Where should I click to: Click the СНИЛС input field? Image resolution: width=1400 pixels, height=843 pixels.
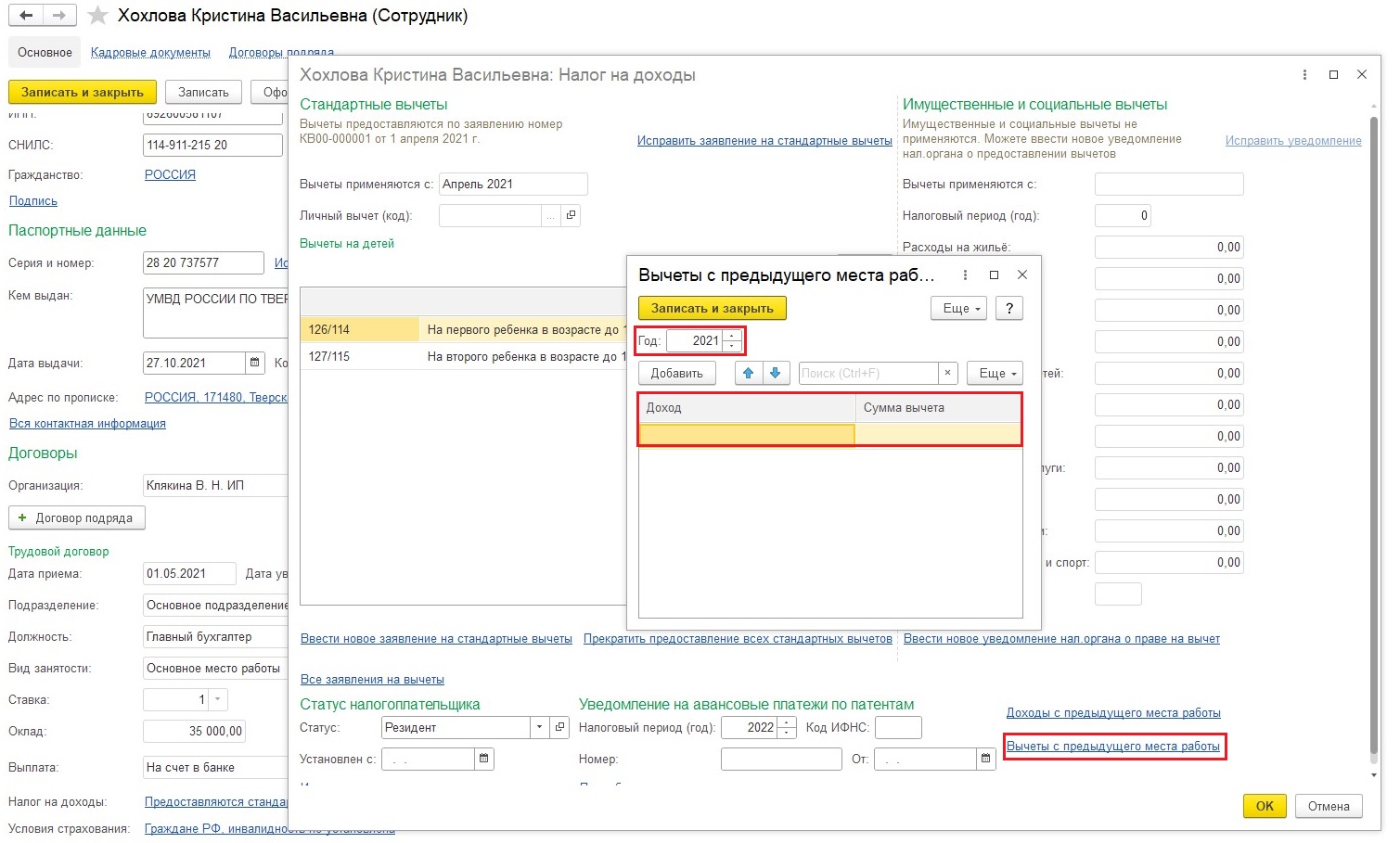click(212, 145)
